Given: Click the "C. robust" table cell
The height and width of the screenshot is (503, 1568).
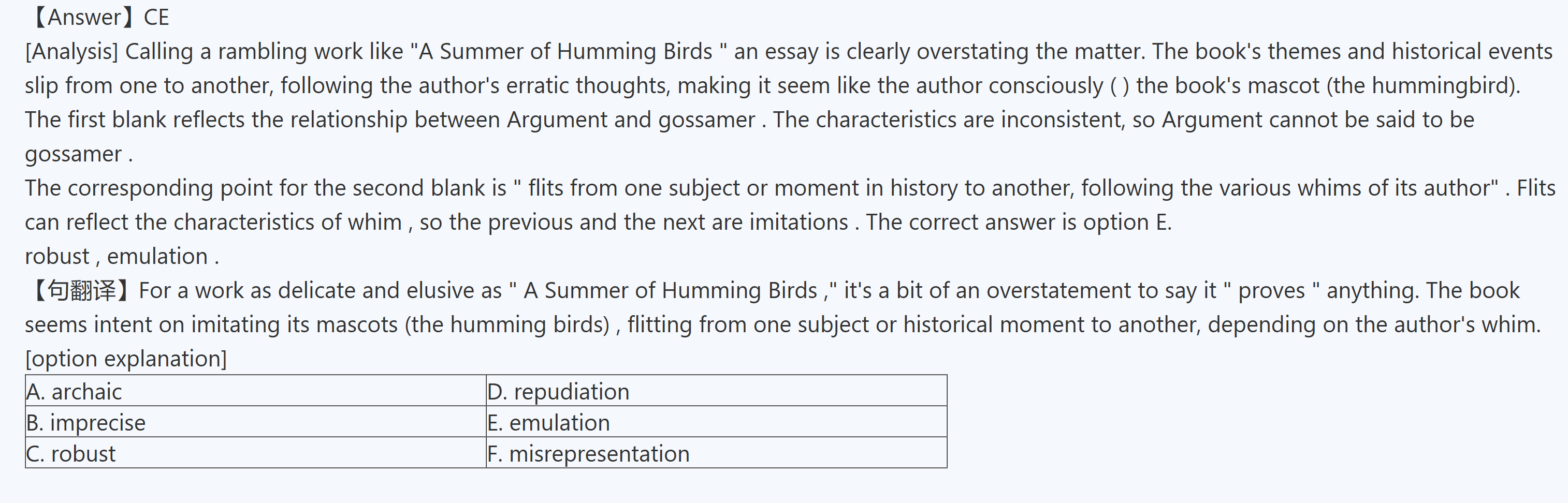Looking at the screenshot, I should [256, 453].
